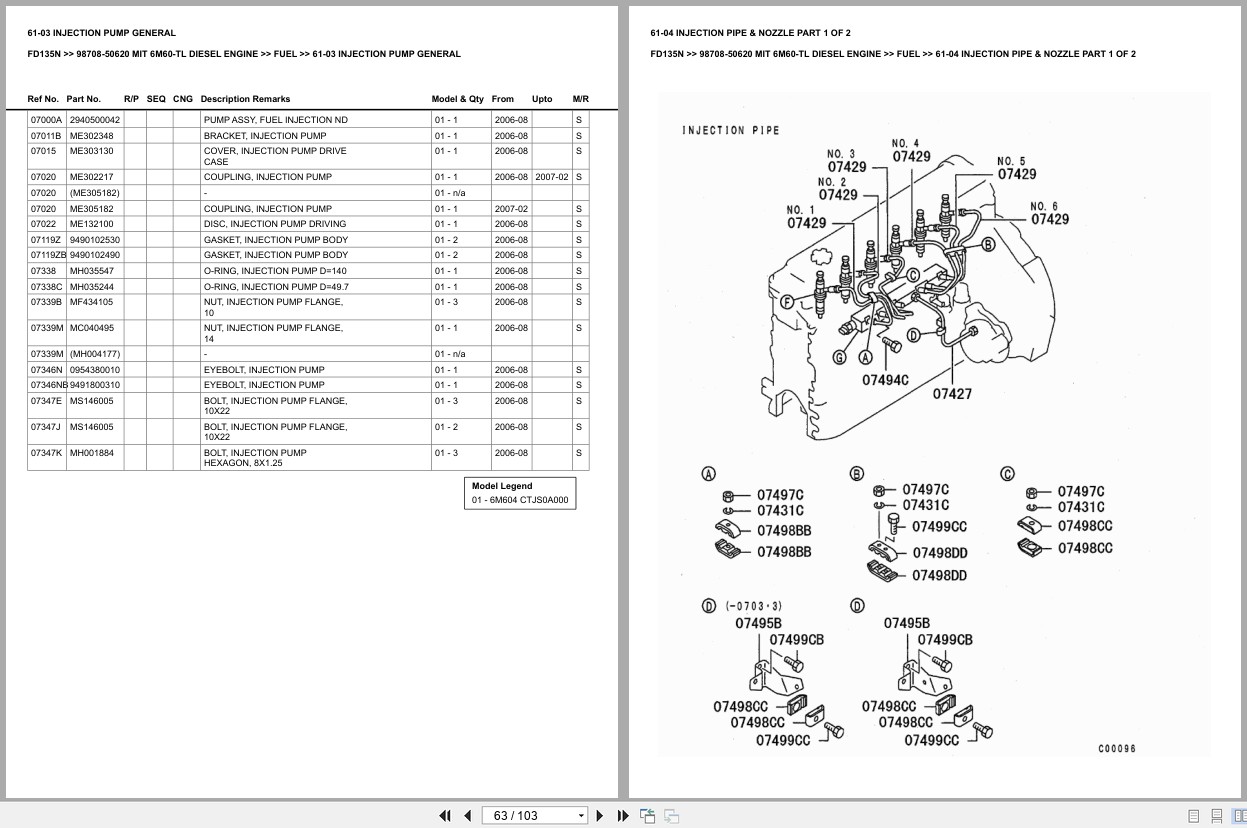Click the Model Legend heading

(x=502, y=486)
